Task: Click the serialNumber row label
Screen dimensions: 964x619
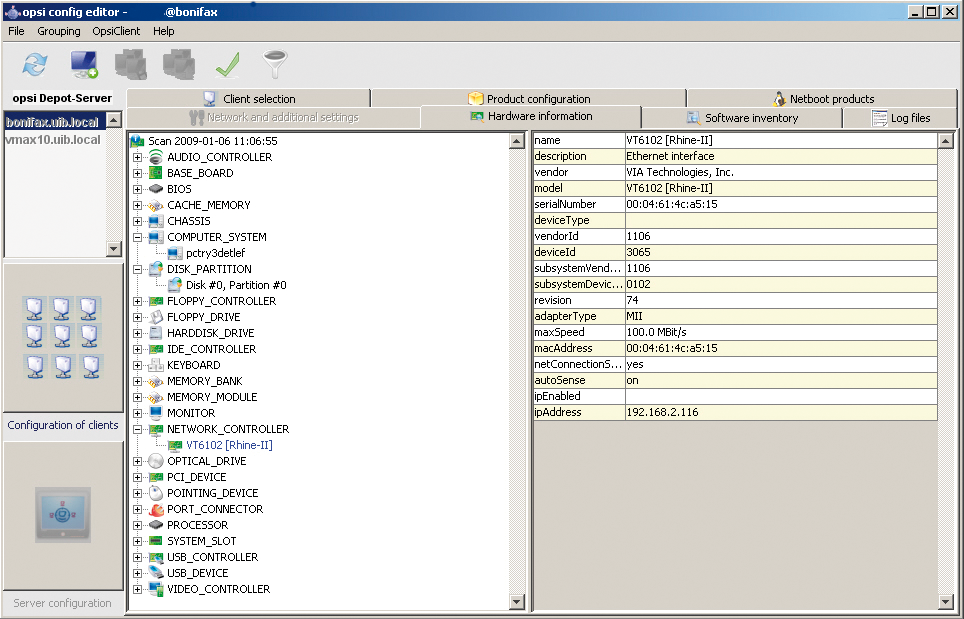Action: point(565,204)
